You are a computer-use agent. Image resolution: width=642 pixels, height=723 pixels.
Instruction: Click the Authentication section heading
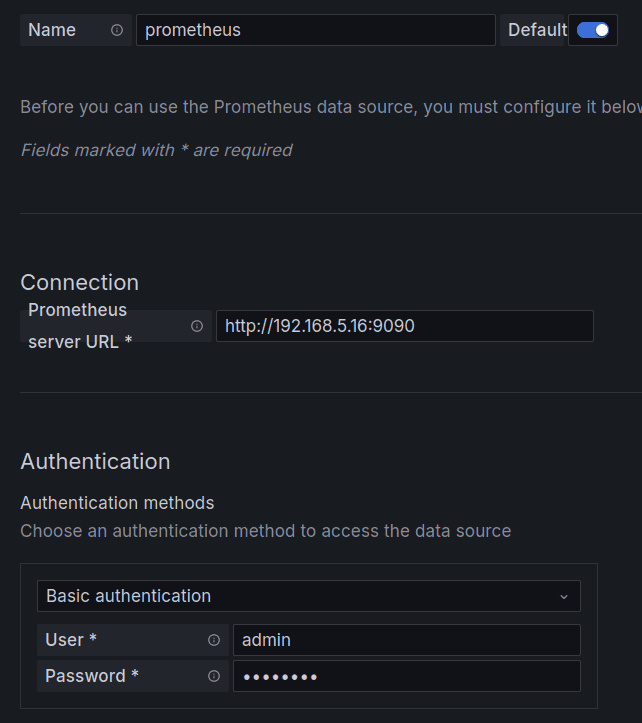point(95,461)
